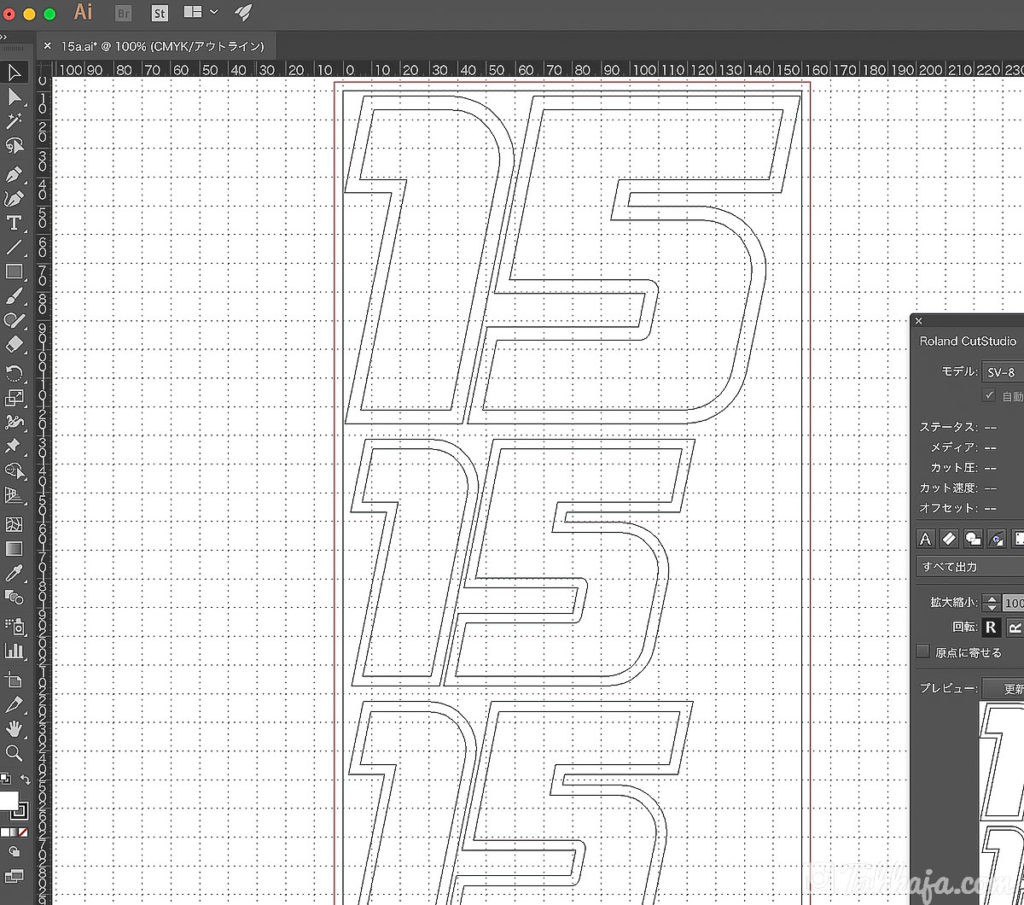The image size is (1024, 905).
Task: Activate the Hand tool
Action: tap(14, 729)
